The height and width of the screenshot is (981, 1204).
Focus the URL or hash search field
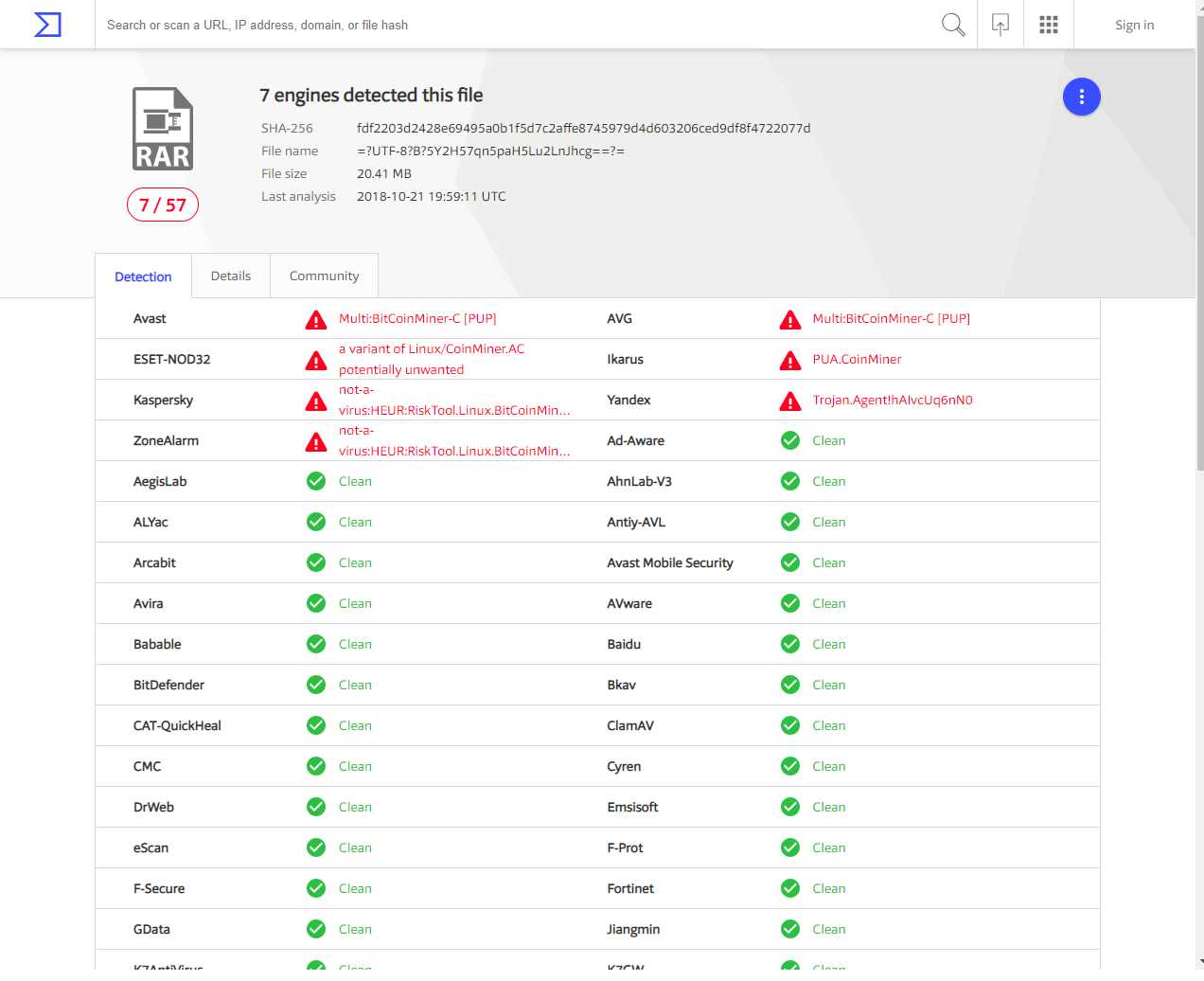point(516,25)
